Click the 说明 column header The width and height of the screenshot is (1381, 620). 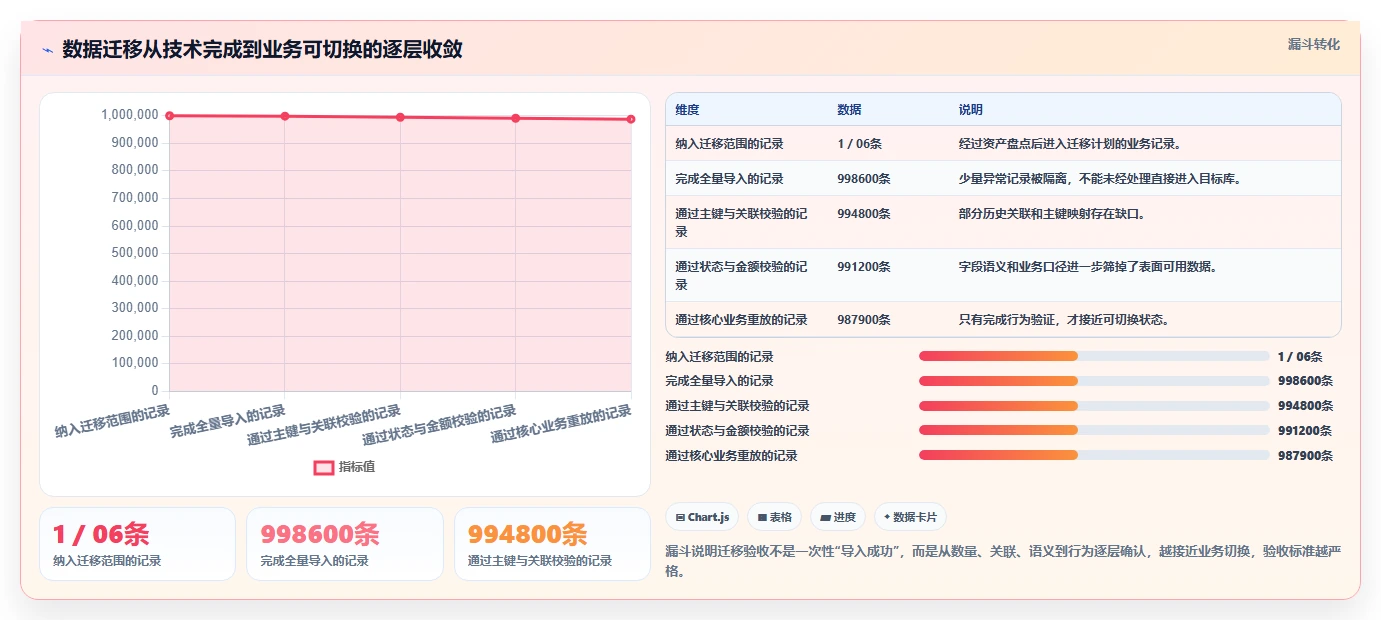click(971, 110)
